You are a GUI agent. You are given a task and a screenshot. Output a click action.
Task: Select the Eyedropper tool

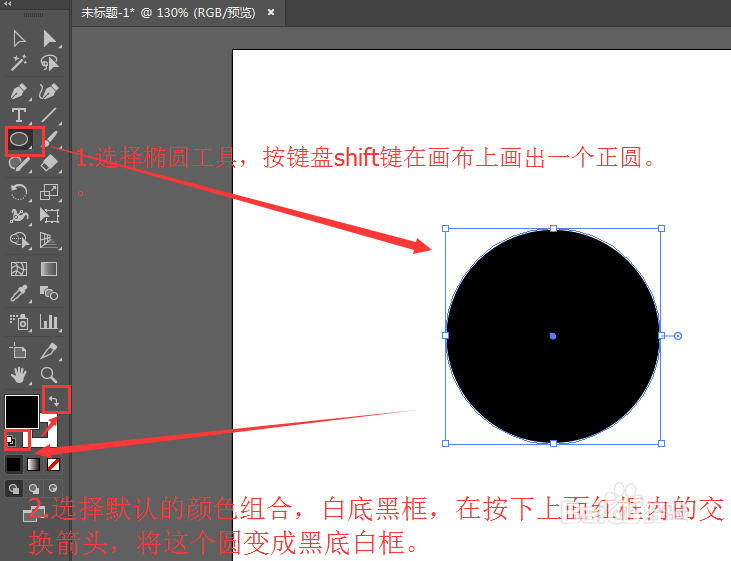point(19,293)
